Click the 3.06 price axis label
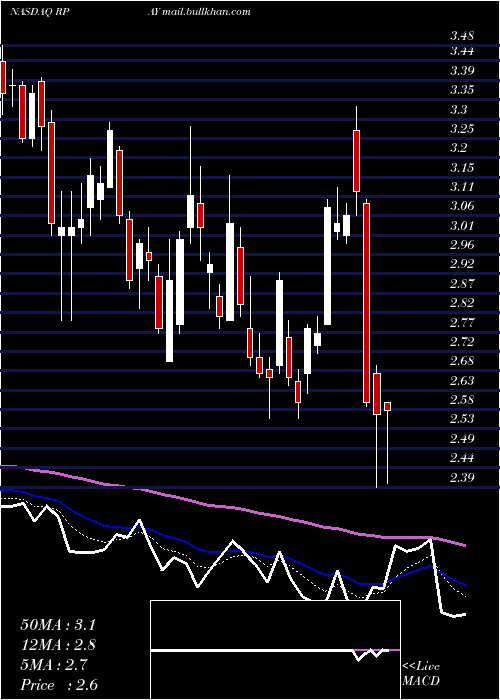This screenshot has height=700, width=500. (462, 206)
